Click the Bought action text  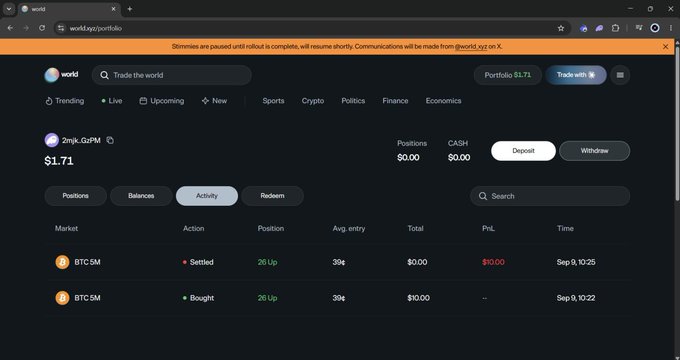202,298
